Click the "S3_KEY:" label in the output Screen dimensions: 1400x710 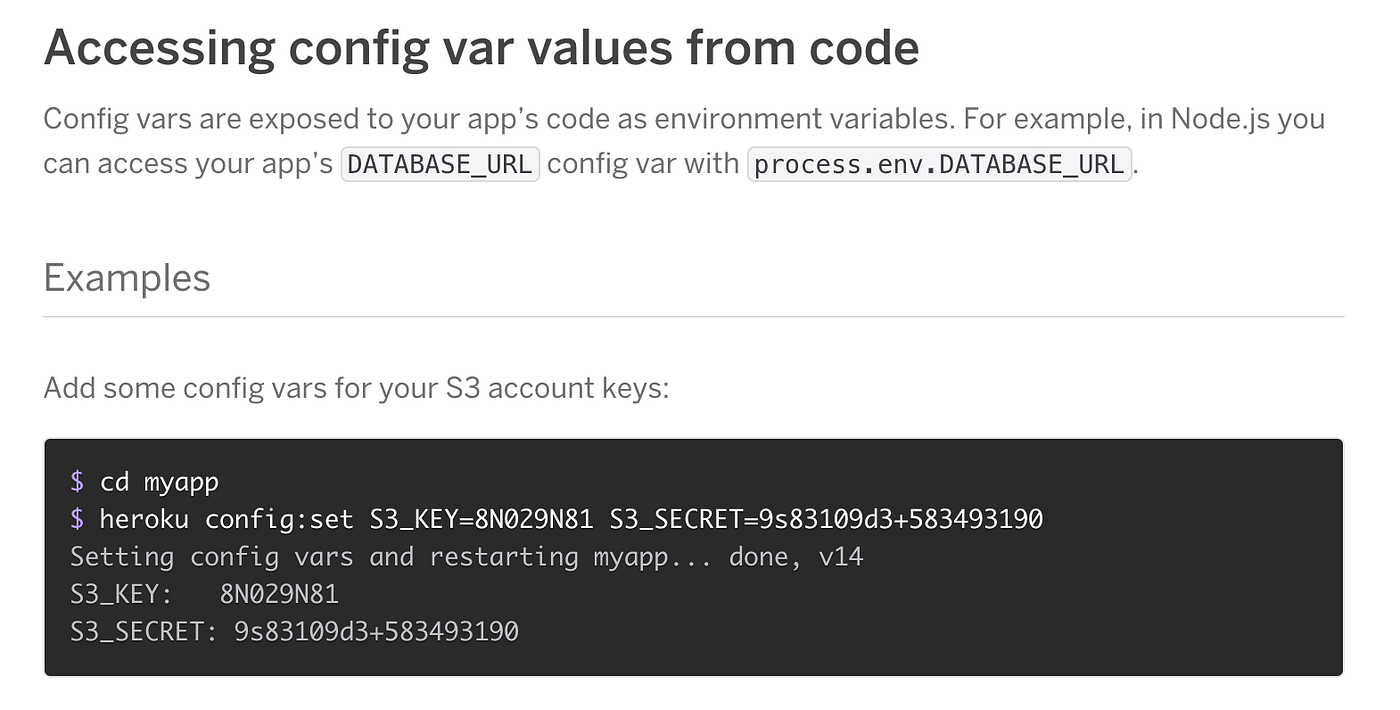click(x=121, y=594)
